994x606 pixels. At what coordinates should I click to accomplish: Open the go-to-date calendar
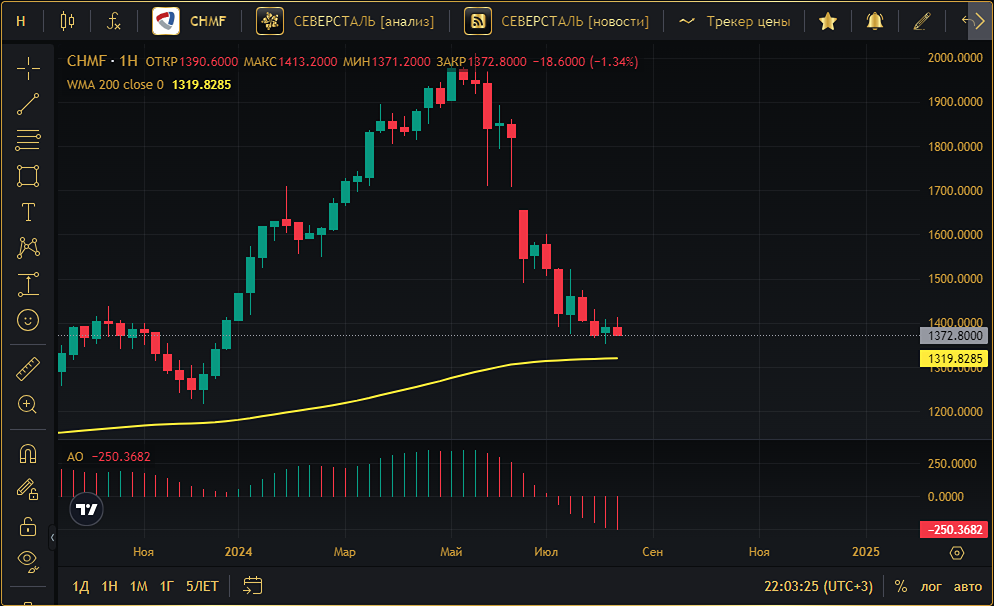pyautogui.click(x=252, y=585)
